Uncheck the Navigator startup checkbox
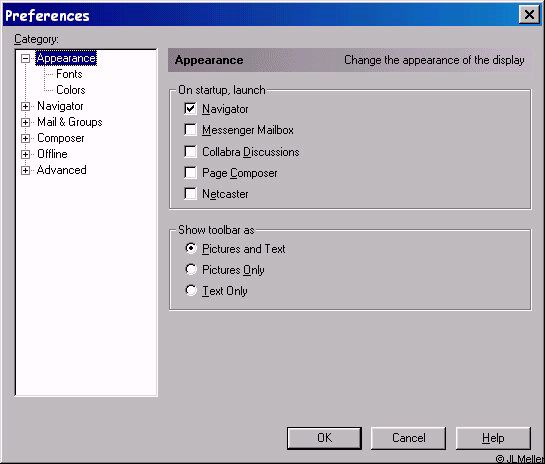Image resolution: width=545 pixels, height=464 pixels. coord(190,109)
